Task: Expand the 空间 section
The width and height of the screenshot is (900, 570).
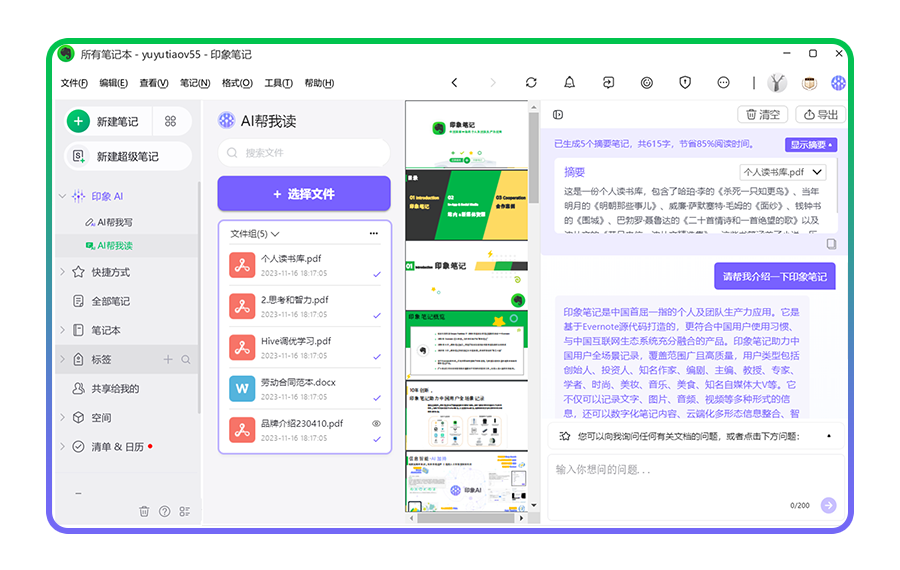Action: pos(62,417)
